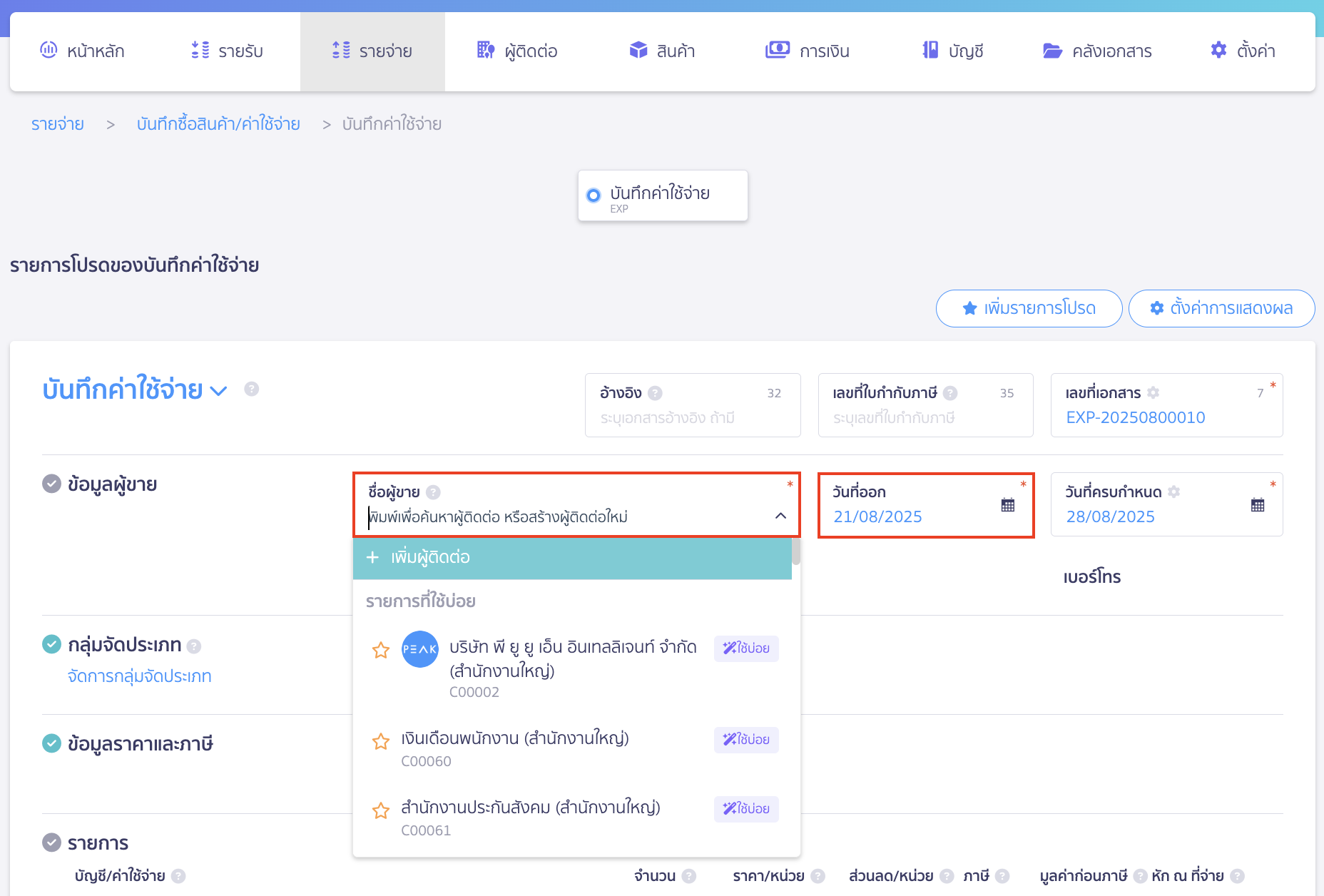
Task: Click the gear icon beside เลขที่เอกสาร
Action: coord(1153,392)
